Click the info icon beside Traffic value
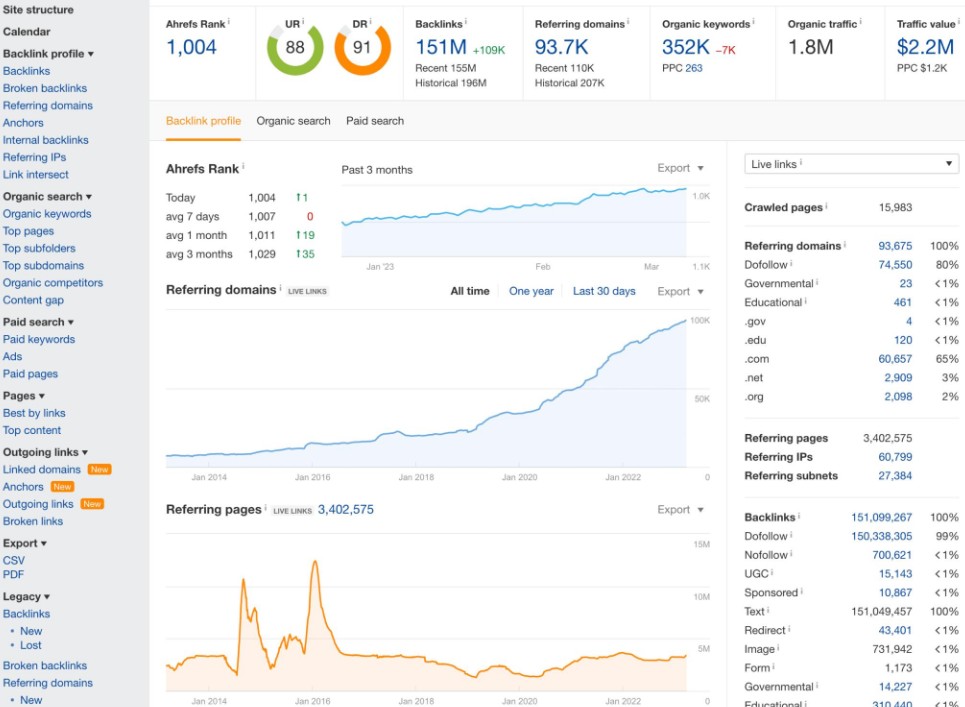The image size is (965, 707). [959, 22]
